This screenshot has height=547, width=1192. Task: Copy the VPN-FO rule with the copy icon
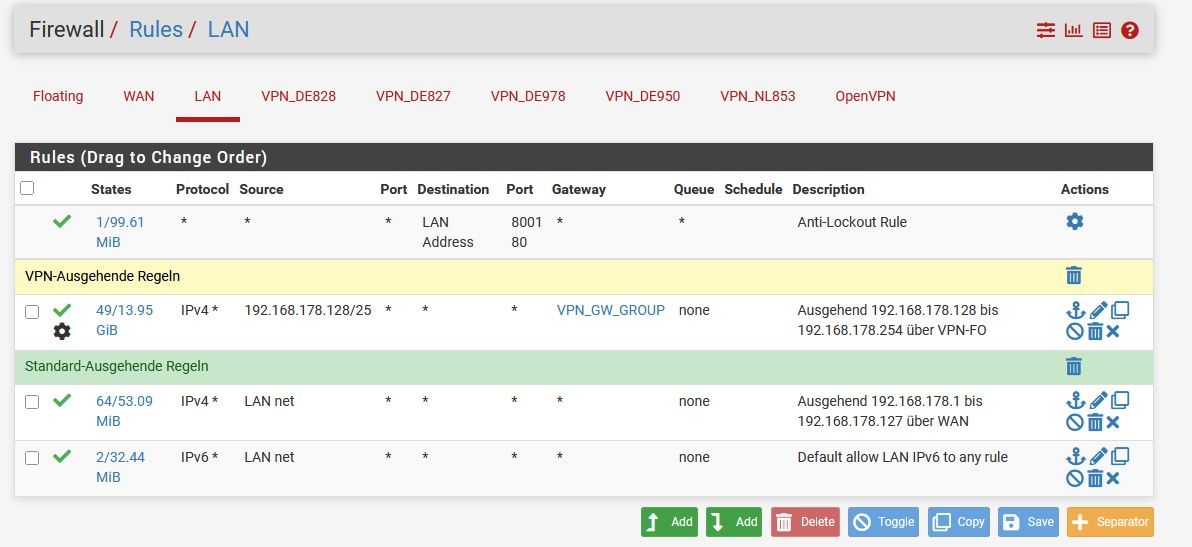point(1120,310)
